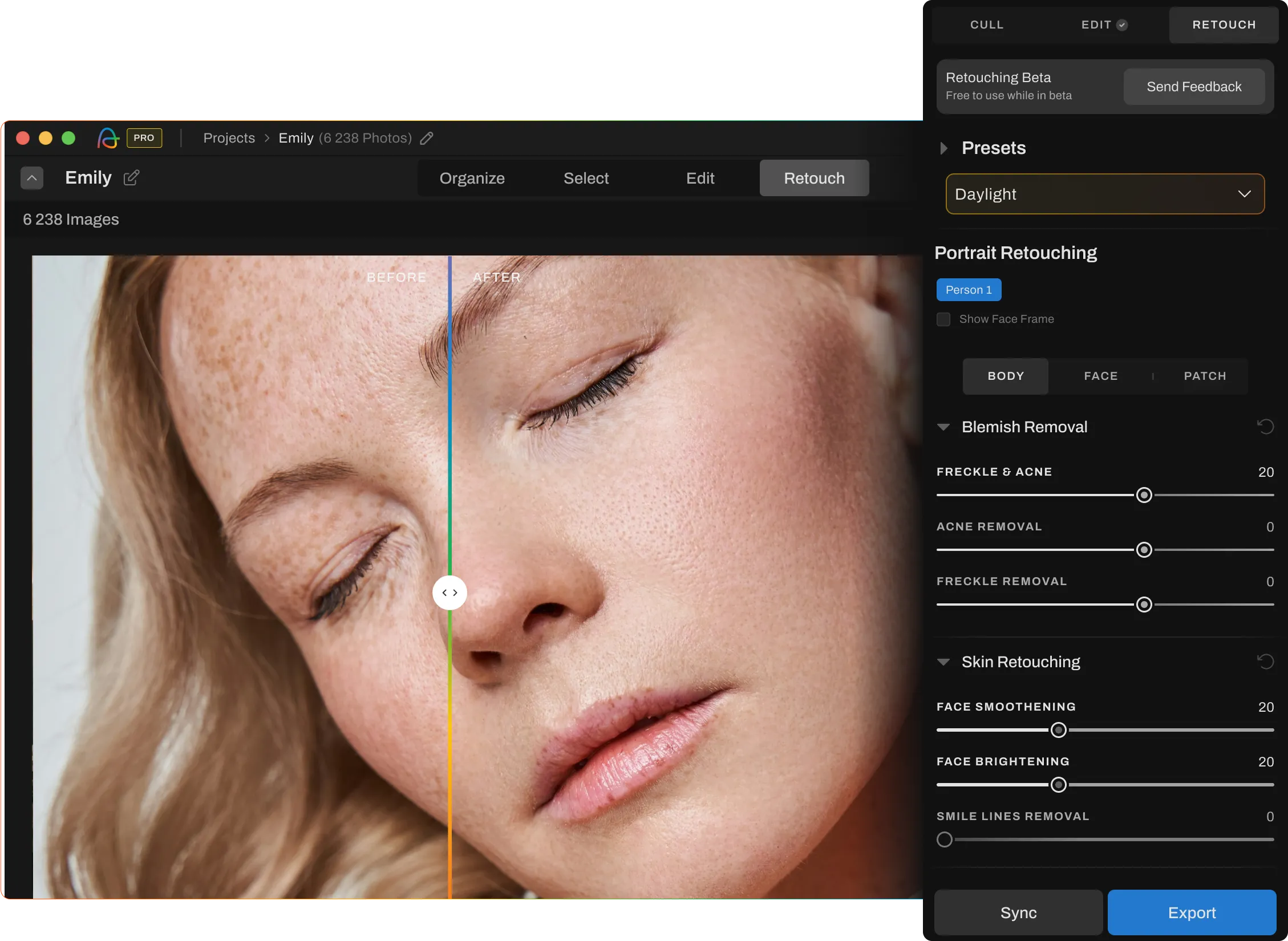Switch to the CULL tab
Screen dimensions: 1288x941
[x=986, y=25]
